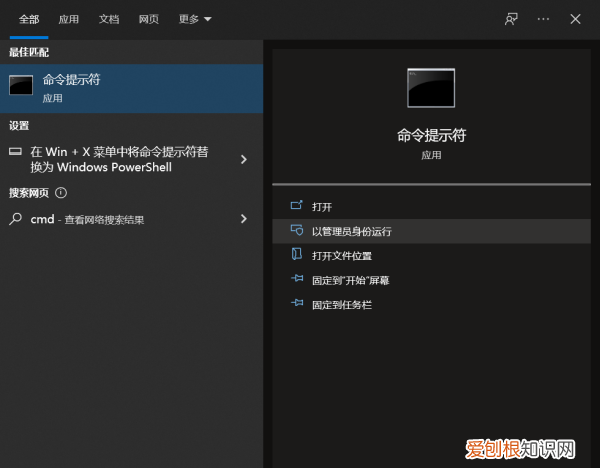Click the 命令提示符 title in preview pane

431,135
